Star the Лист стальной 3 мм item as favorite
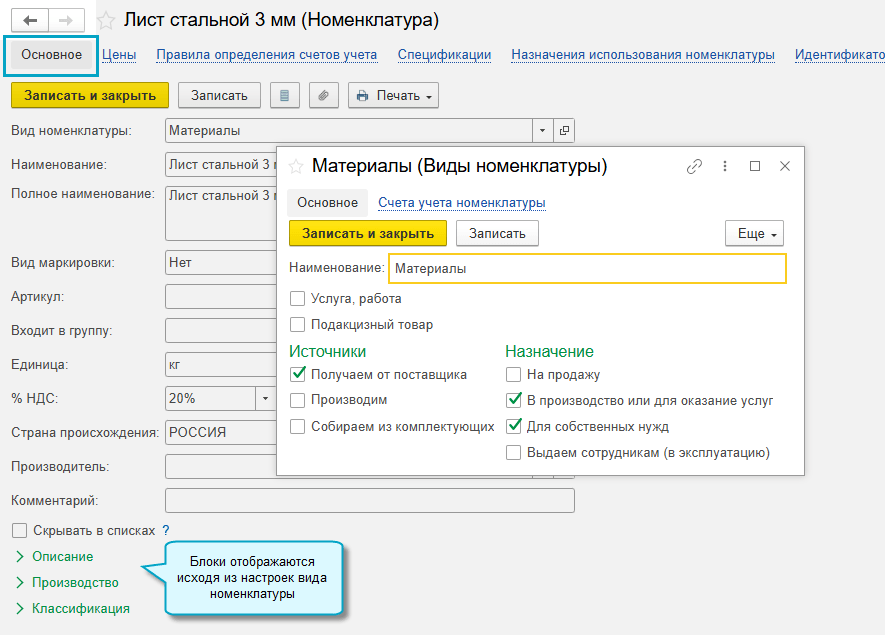 click(x=106, y=21)
